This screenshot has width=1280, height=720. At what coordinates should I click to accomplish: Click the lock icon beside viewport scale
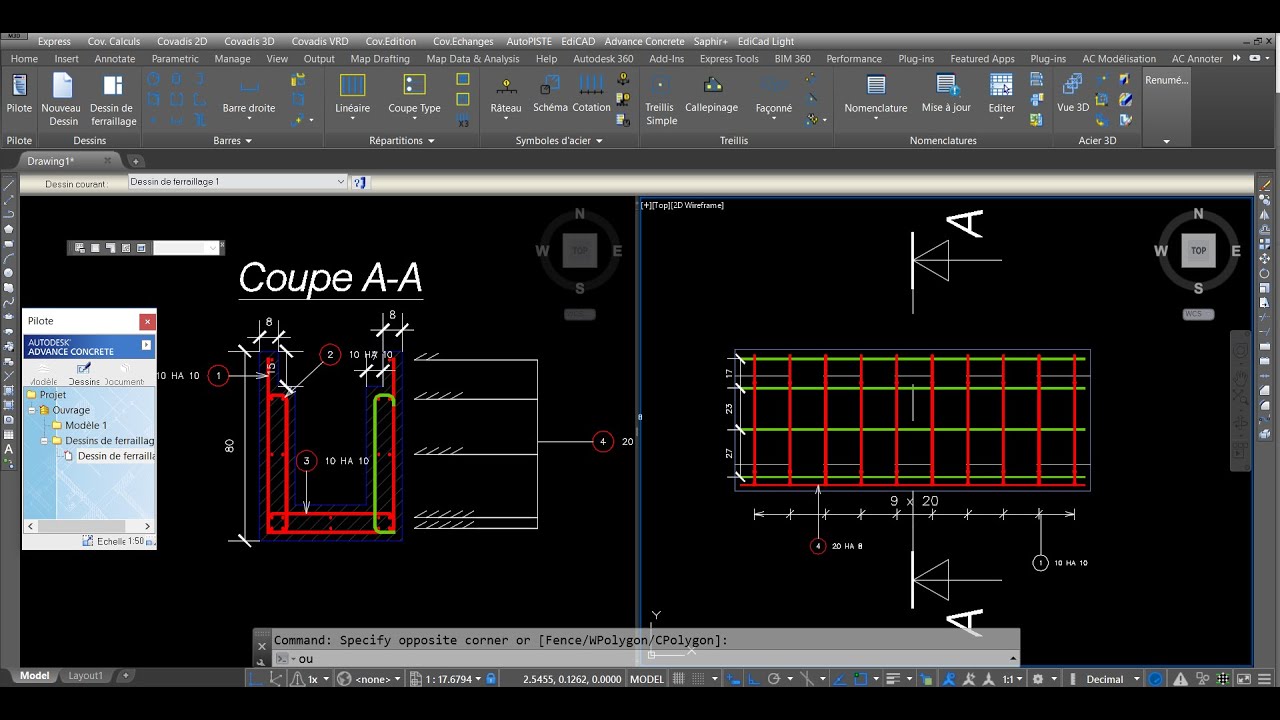point(491,679)
